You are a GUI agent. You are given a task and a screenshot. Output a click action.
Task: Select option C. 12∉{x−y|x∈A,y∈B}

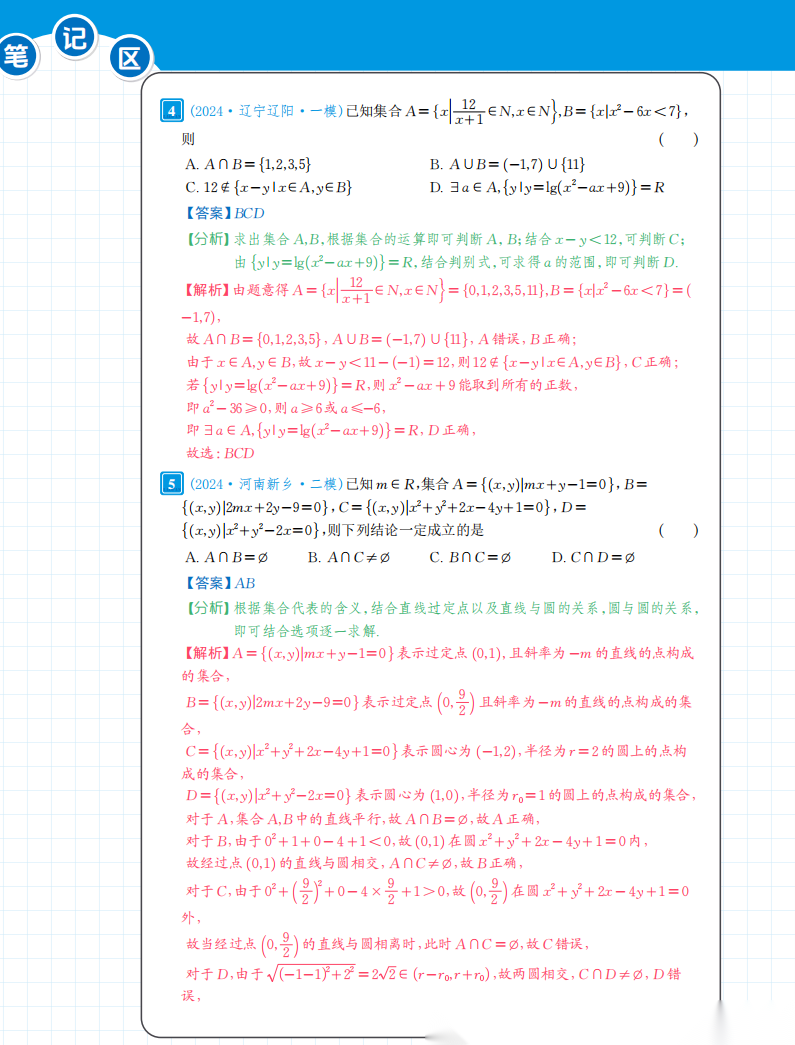click(269, 187)
